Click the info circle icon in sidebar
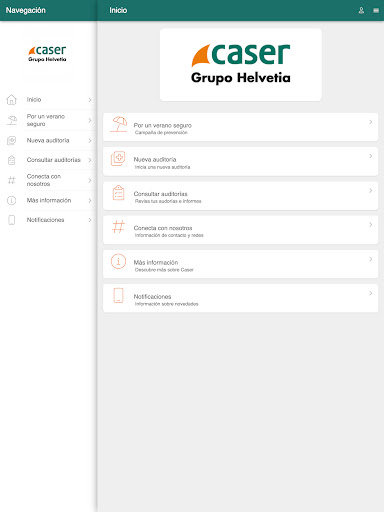Screen dimensions: 384x512 pos(12,200)
